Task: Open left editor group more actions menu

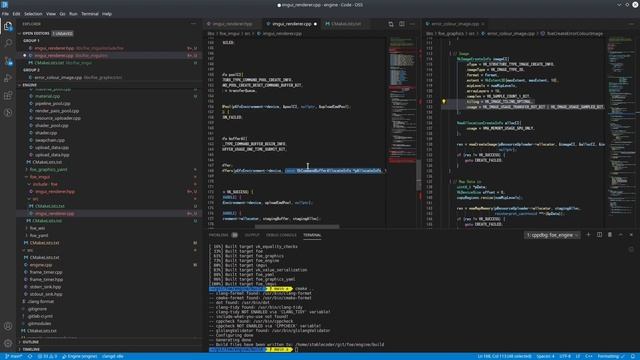Action: click(412, 24)
